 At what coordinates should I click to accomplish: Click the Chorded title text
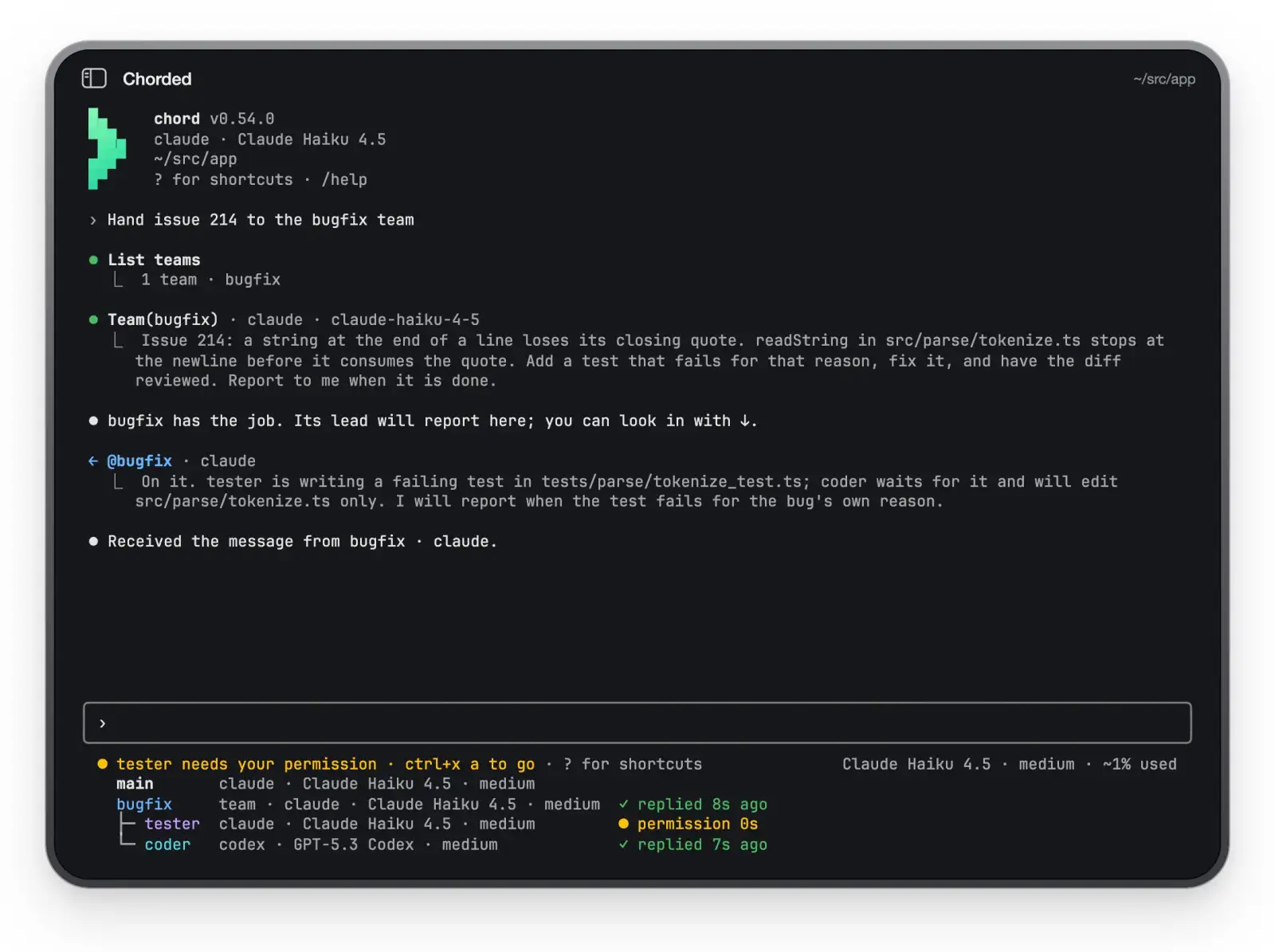(157, 79)
